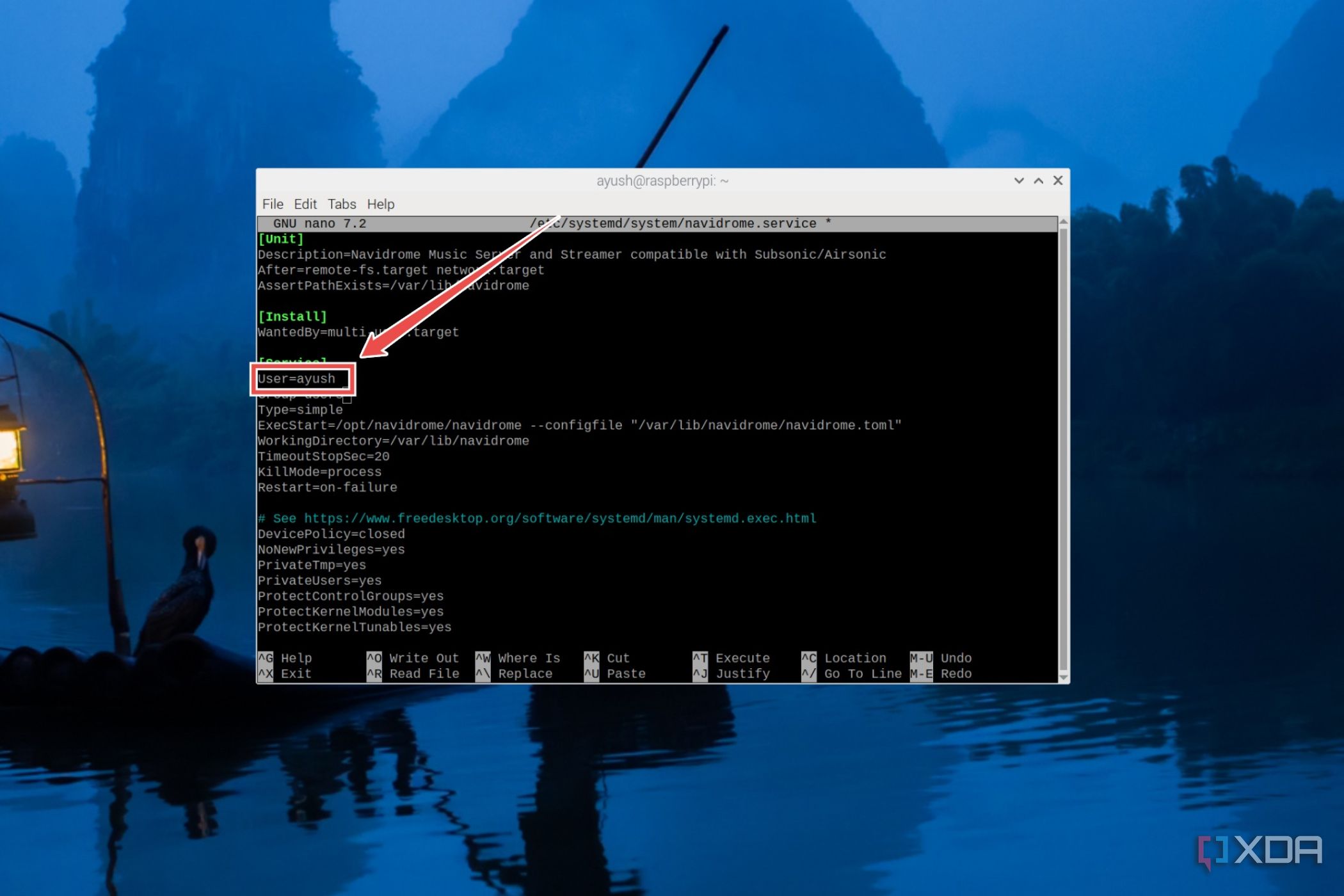Image resolution: width=1344 pixels, height=896 pixels.
Task: Show cursor Location via the shortcut bar
Action: tap(854, 657)
